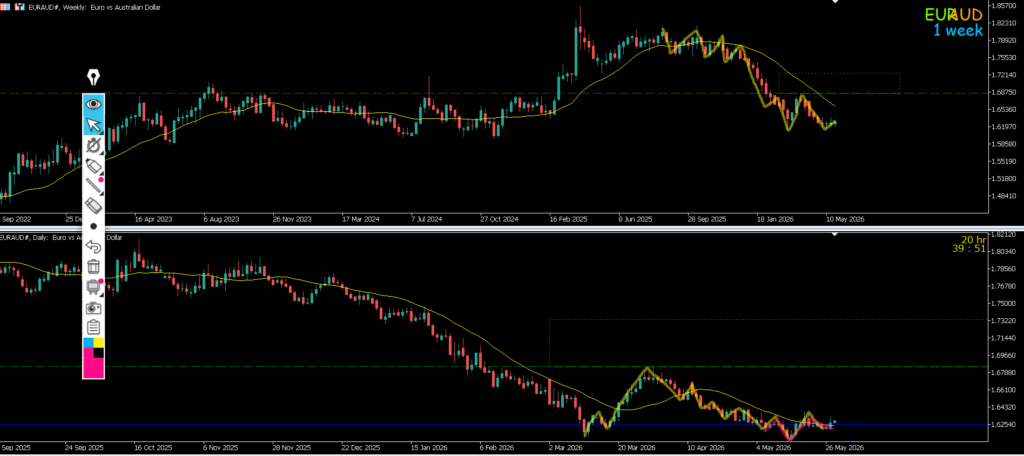Pick the cyan color swatch
Image resolution: width=1024 pixels, height=456 pixels.
pyautogui.click(x=88, y=342)
